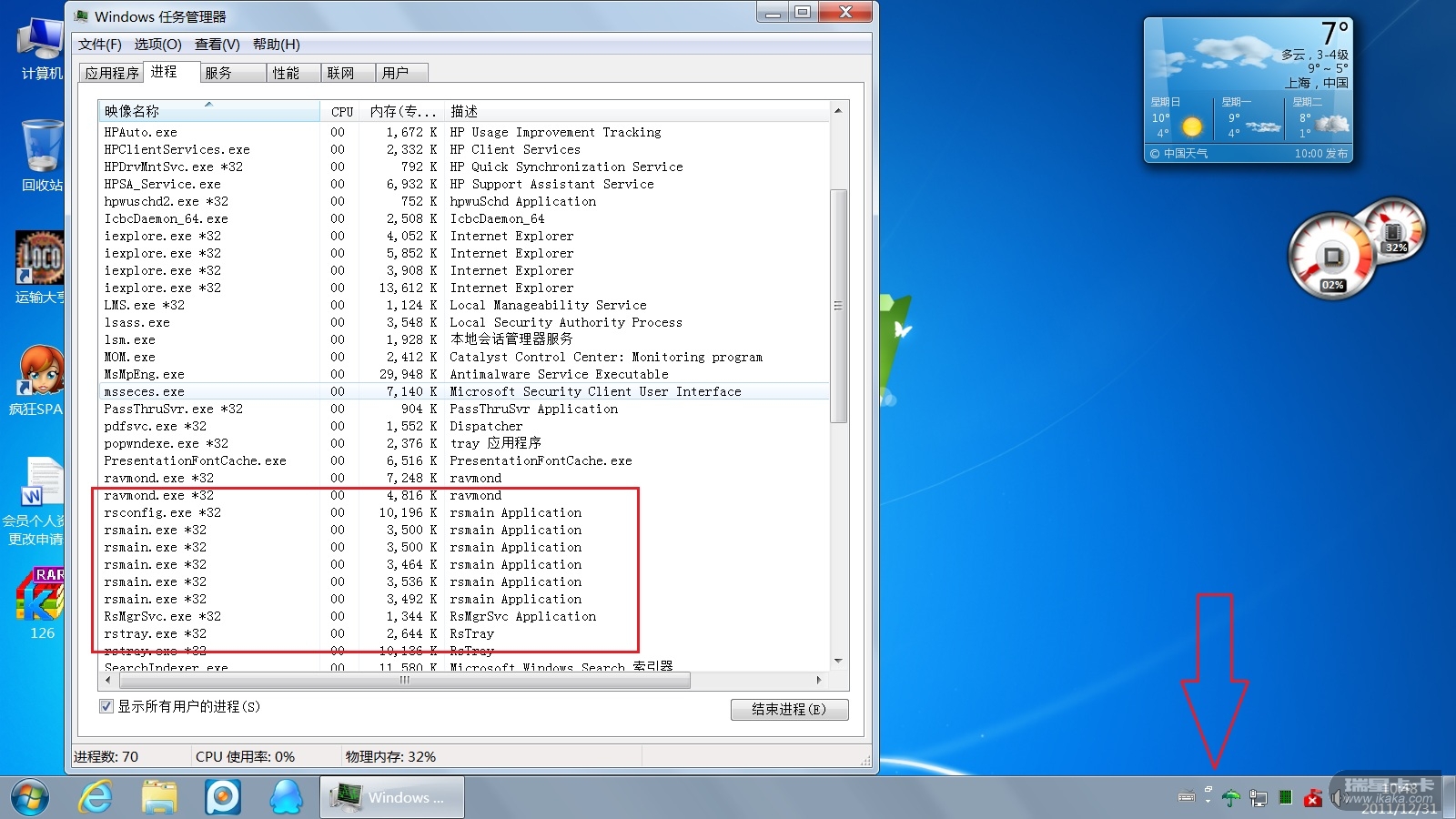Click the process list scroll-down arrow
This screenshot has height=819, width=1456.
click(838, 662)
